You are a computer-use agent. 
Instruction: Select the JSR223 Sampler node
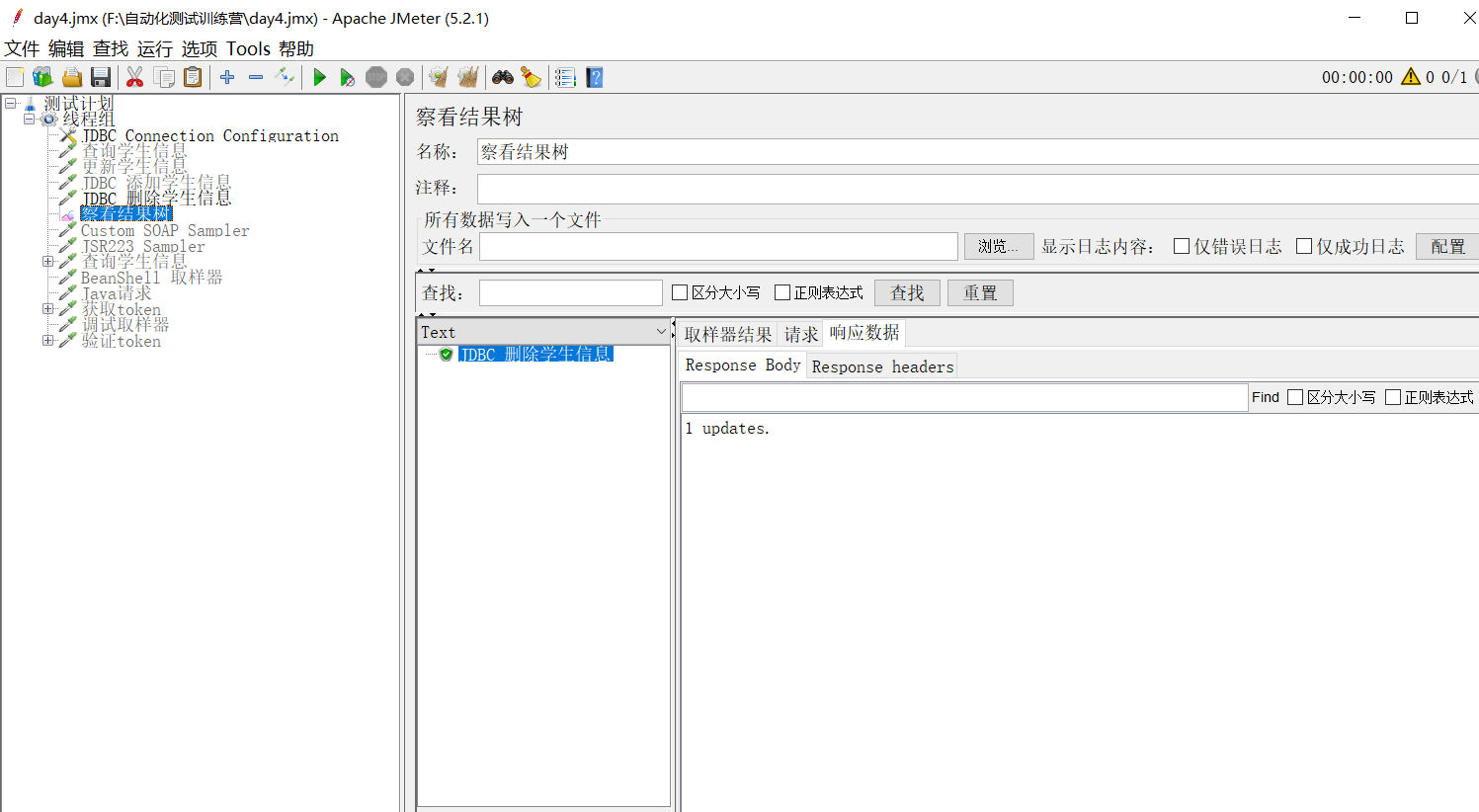tap(143, 246)
